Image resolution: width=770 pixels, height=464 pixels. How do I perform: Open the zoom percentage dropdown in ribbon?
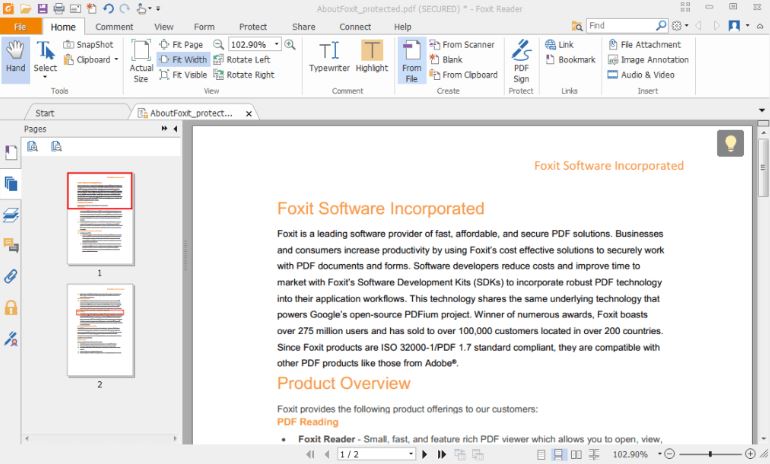coord(276,45)
